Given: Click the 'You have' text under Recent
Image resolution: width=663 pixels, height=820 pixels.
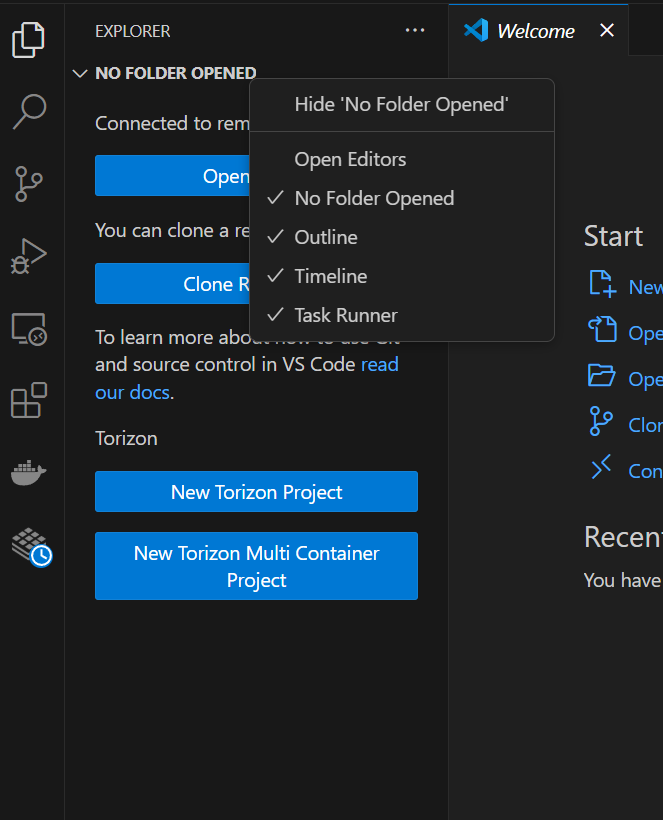Looking at the screenshot, I should pos(622,580).
